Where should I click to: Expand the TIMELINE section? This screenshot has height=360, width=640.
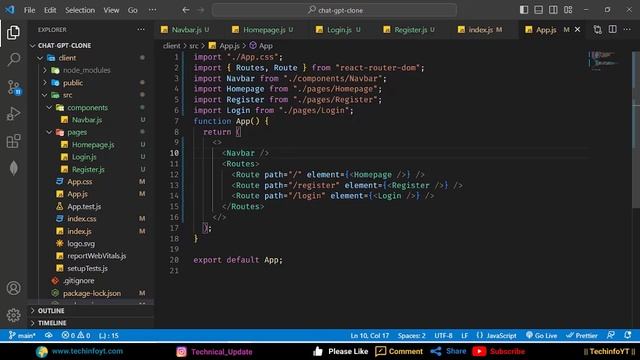click(x=52, y=323)
